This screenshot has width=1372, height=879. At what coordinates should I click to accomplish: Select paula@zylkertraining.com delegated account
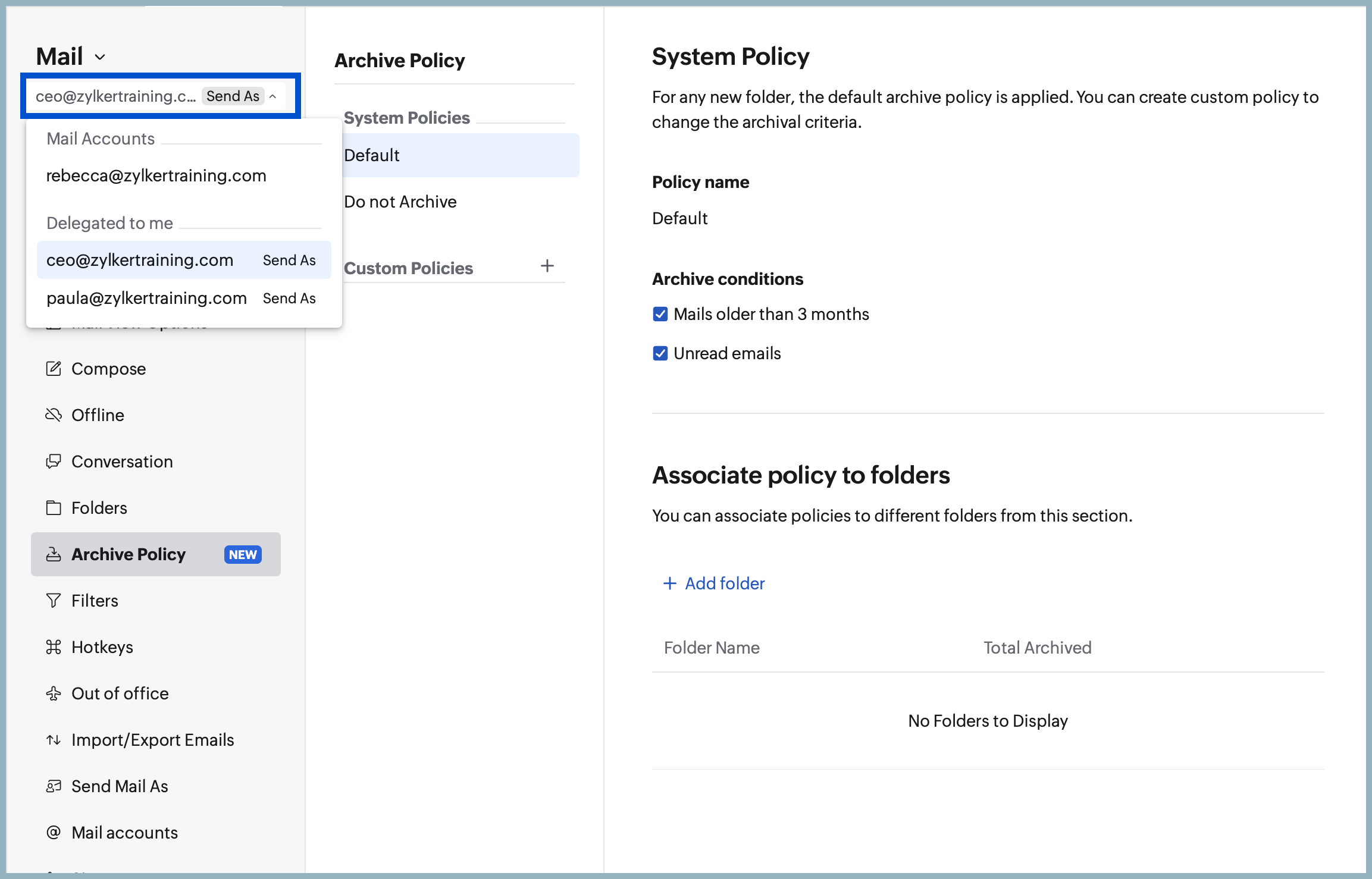pyautogui.click(x=184, y=298)
